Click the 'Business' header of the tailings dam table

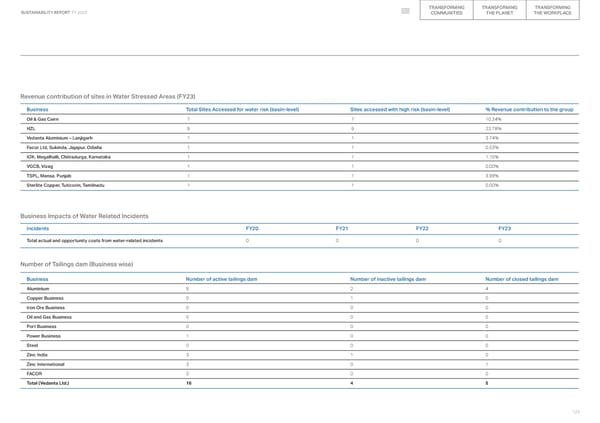point(37,279)
